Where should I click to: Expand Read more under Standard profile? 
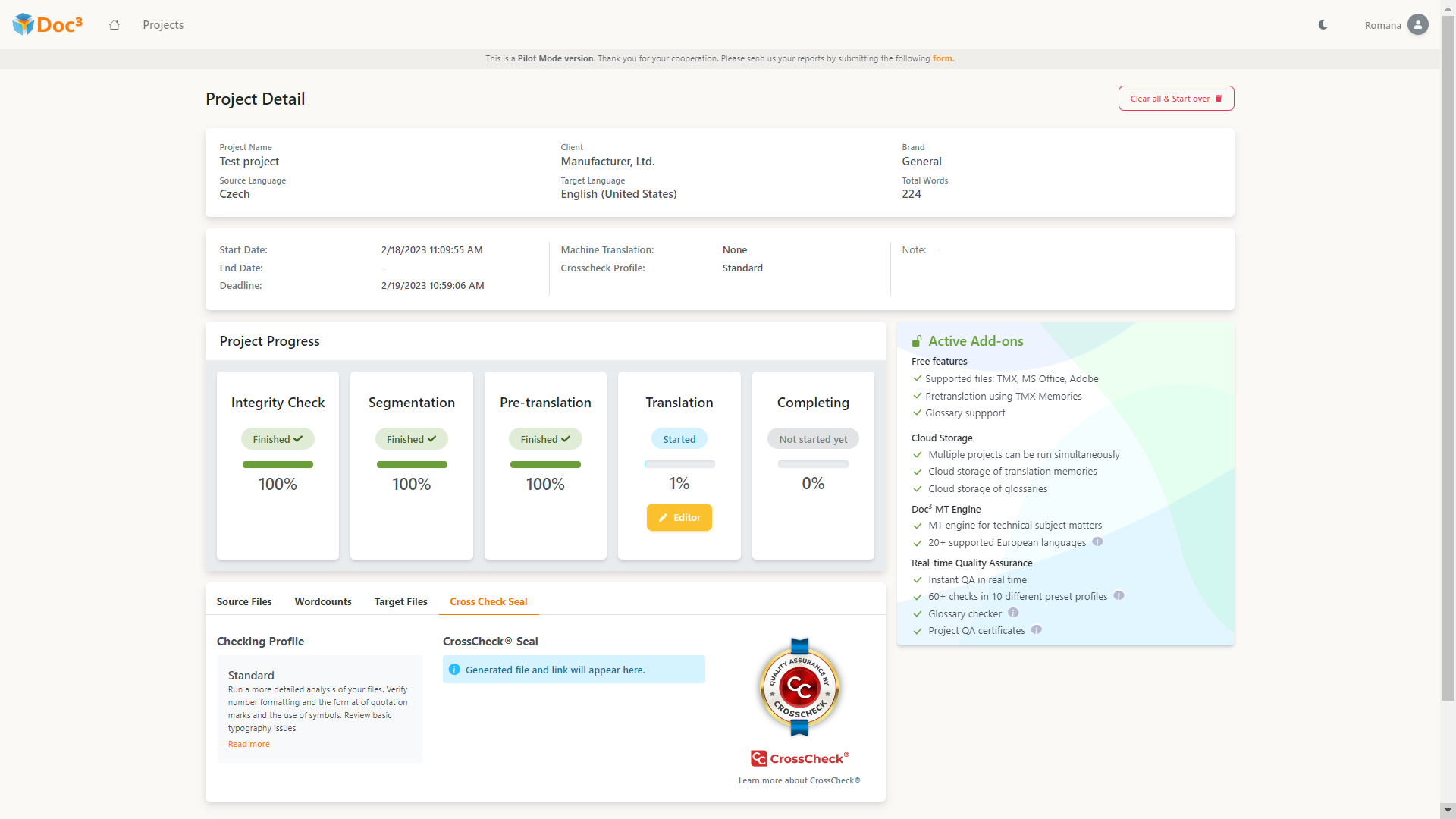[x=249, y=744]
